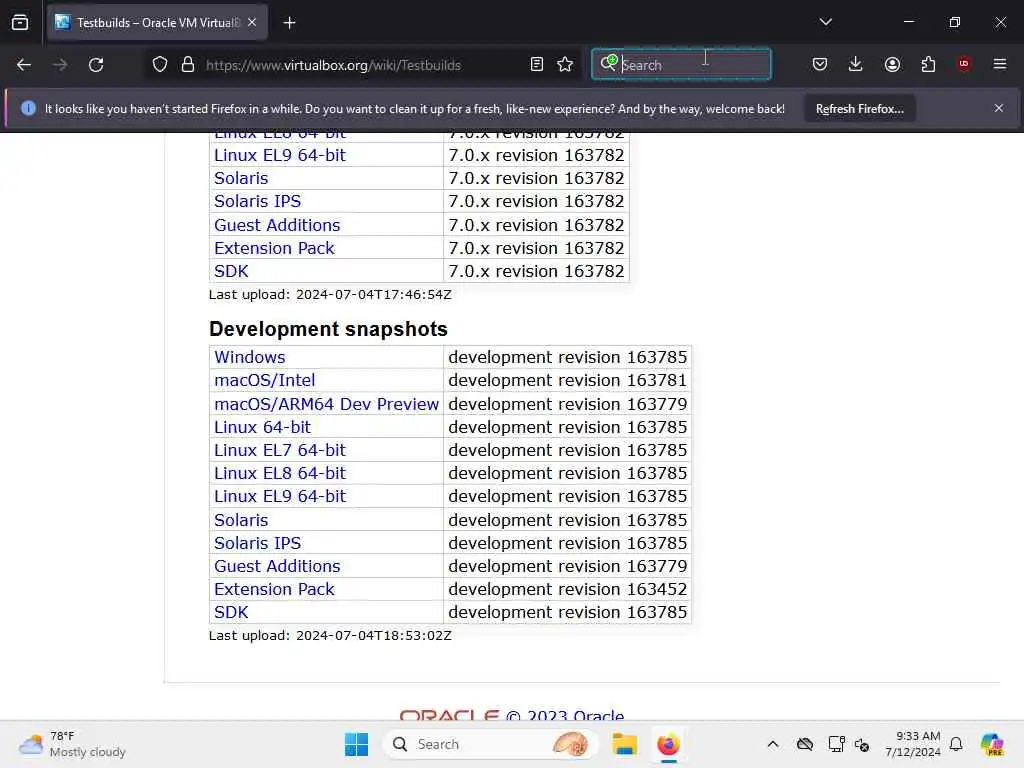Viewport: 1024px width, 768px height.
Task: Open the Solaris IPS 7.0.x link
Action: tap(257, 201)
